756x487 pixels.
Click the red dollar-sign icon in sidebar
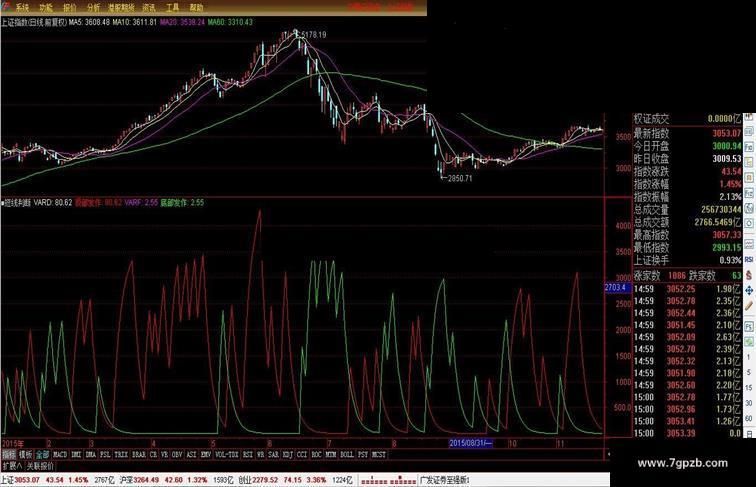749,275
